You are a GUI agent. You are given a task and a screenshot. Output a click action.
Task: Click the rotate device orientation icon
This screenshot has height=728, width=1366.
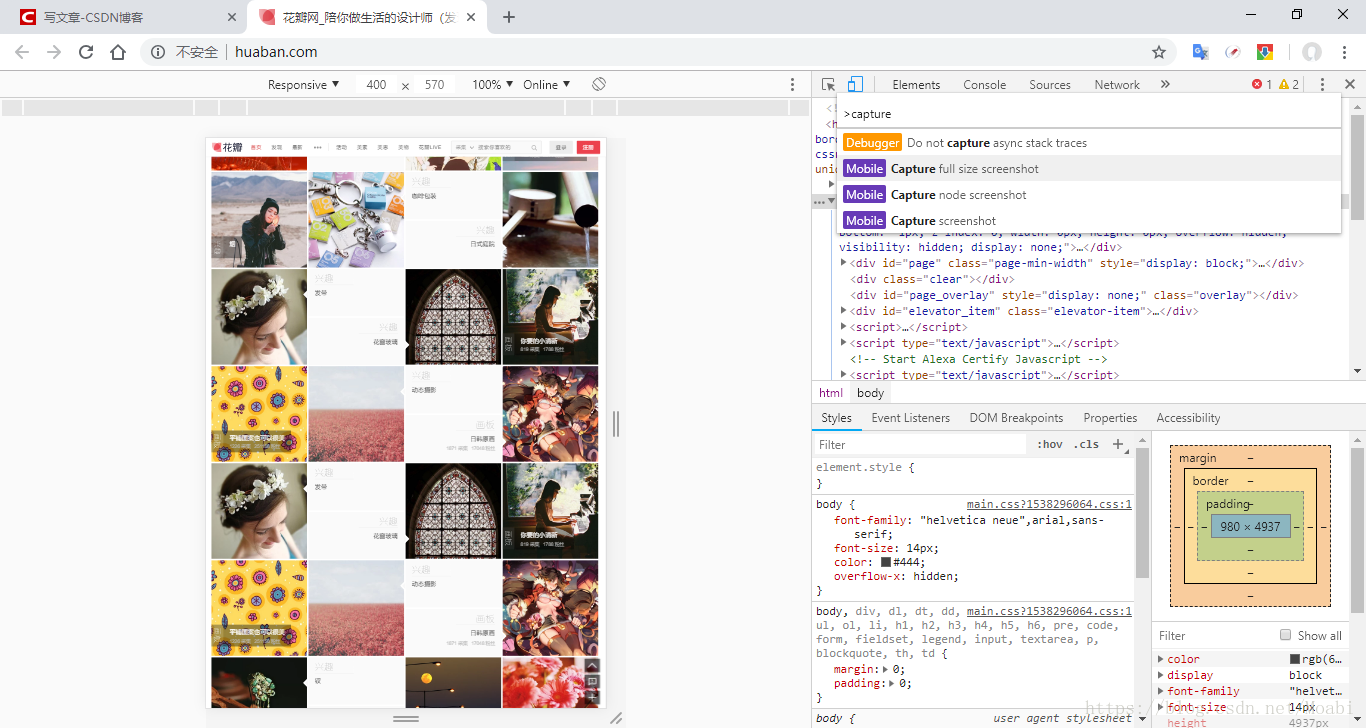point(599,84)
